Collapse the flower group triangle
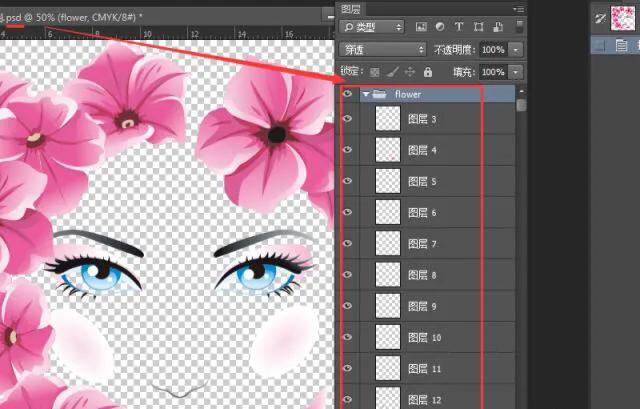The image size is (640, 409). (367, 95)
